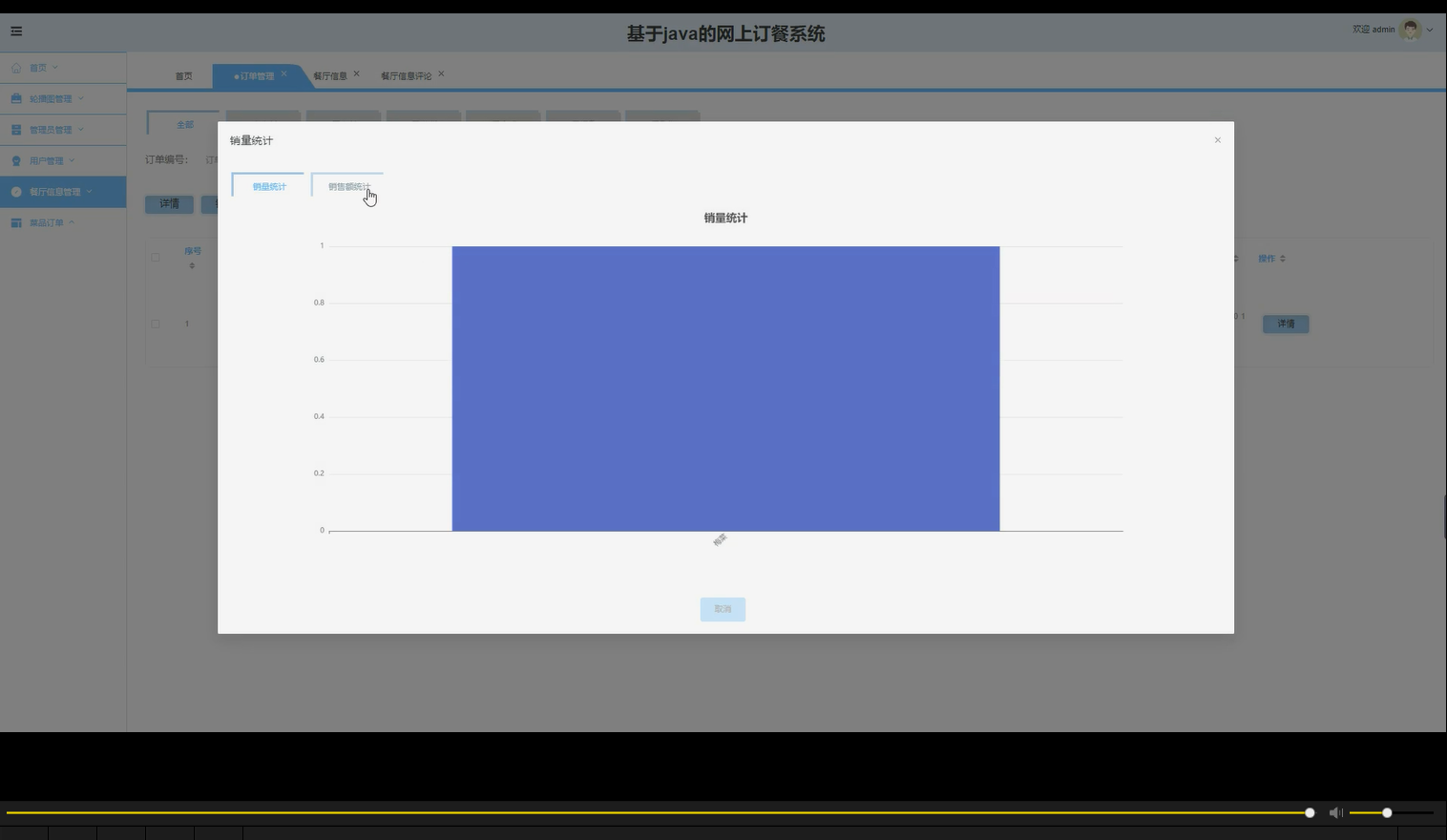1447x840 pixels.
Task: Open the 餐厅信息评论 tab
Action: pos(406,74)
